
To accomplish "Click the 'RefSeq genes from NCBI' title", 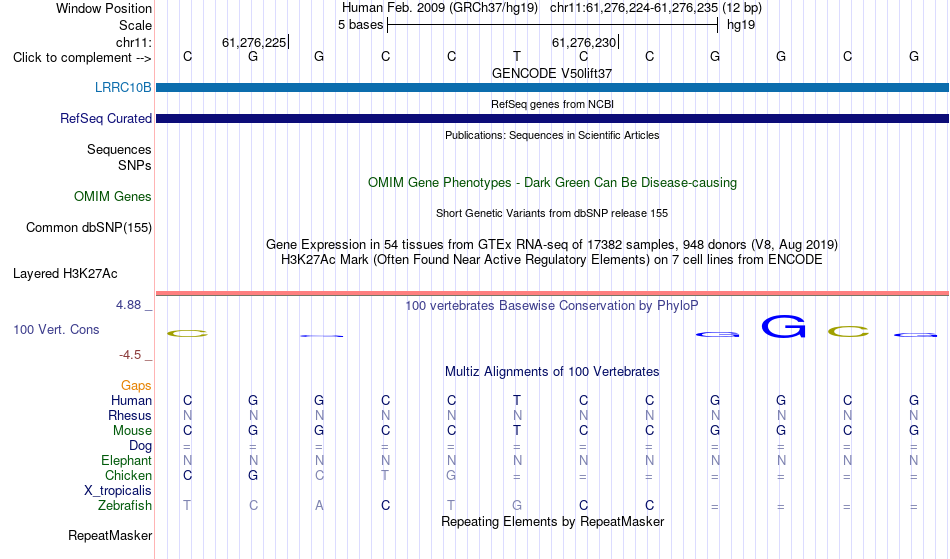I will pyautogui.click(x=552, y=104).
